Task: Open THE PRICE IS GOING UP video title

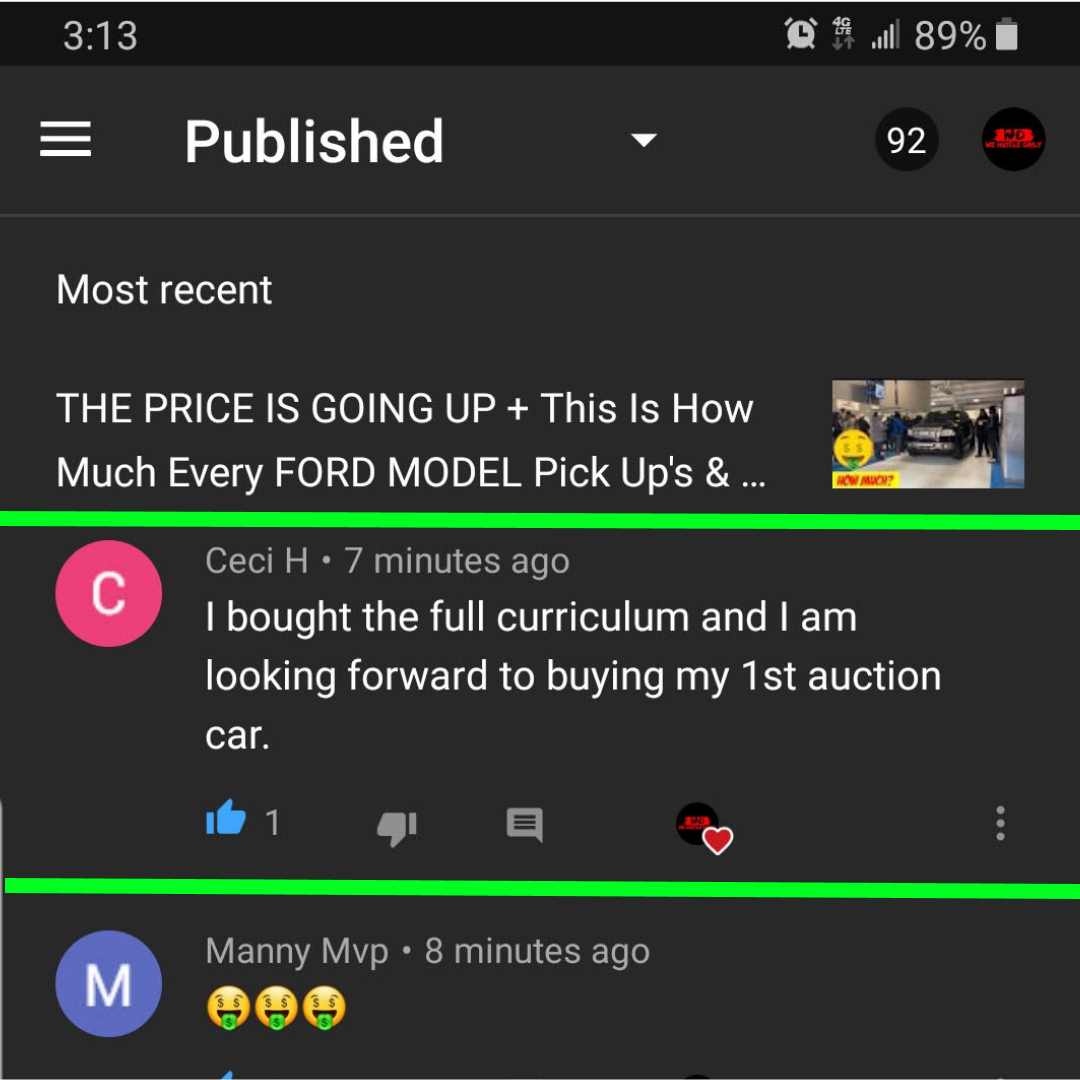Action: [411, 440]
